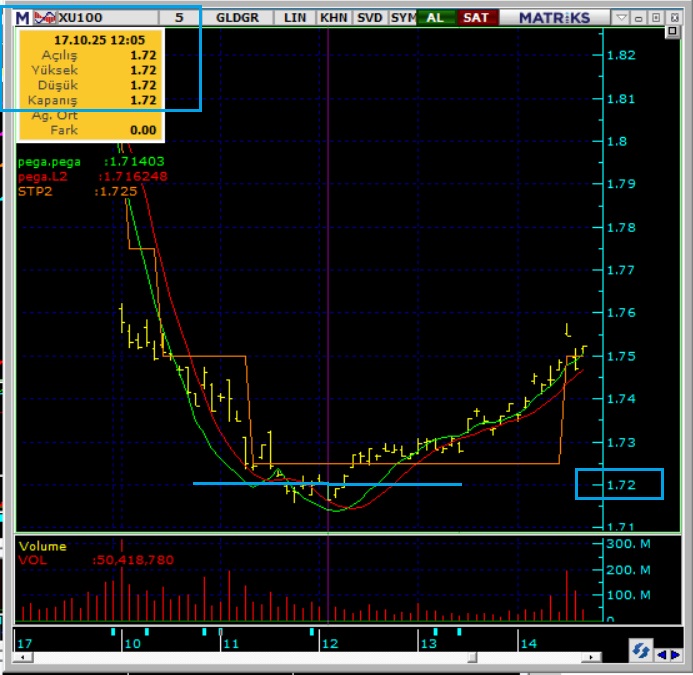The height and width of the screenshot is (675, 693).
Task: Click the chart icon beside XU100
Action: [45, 17]
